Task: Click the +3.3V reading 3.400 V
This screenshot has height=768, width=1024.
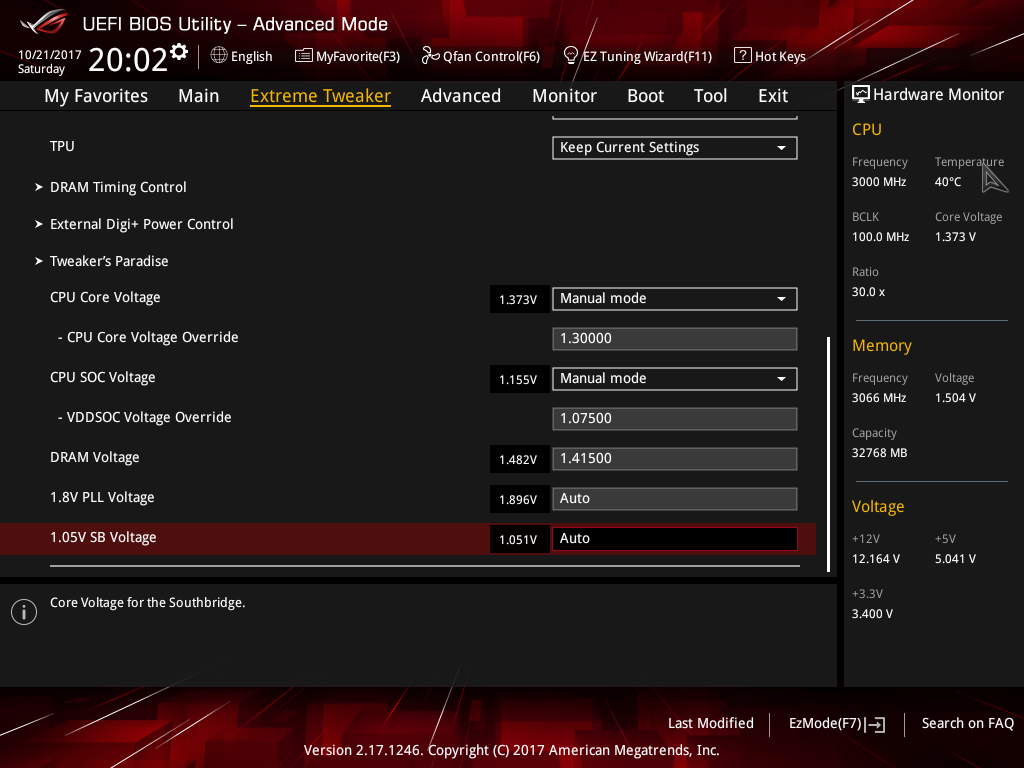Action: [x=872, y=614]
